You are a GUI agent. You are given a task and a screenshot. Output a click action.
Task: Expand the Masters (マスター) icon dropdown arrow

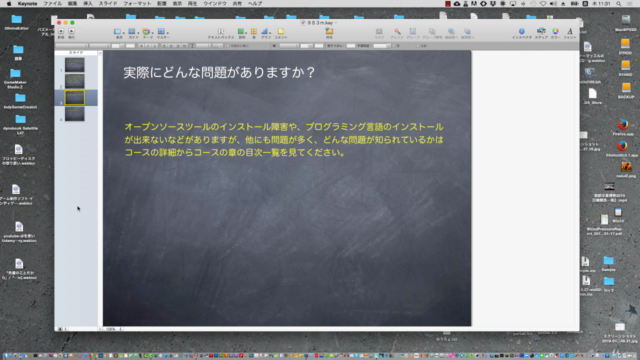point(168,33)
